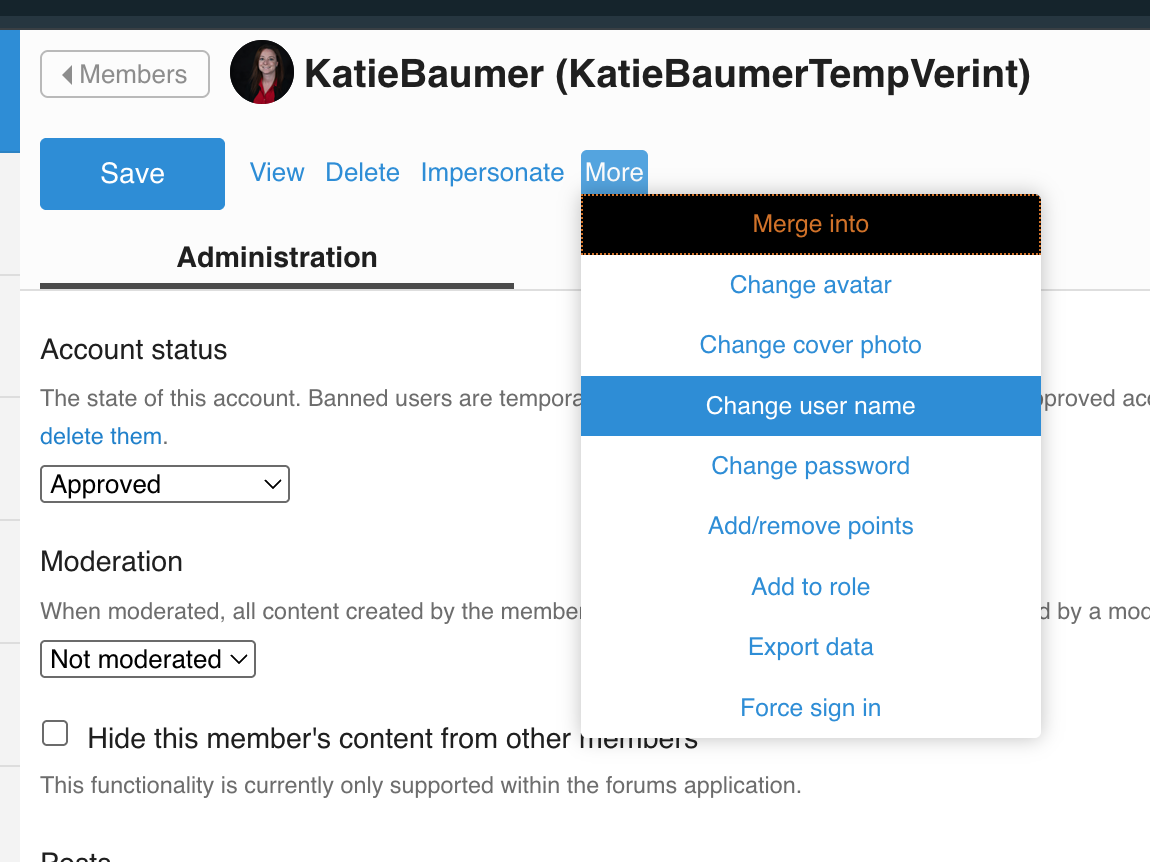Open Change password option
Viewport: 1150px width, 862px height.
click(x=810, y=466)
